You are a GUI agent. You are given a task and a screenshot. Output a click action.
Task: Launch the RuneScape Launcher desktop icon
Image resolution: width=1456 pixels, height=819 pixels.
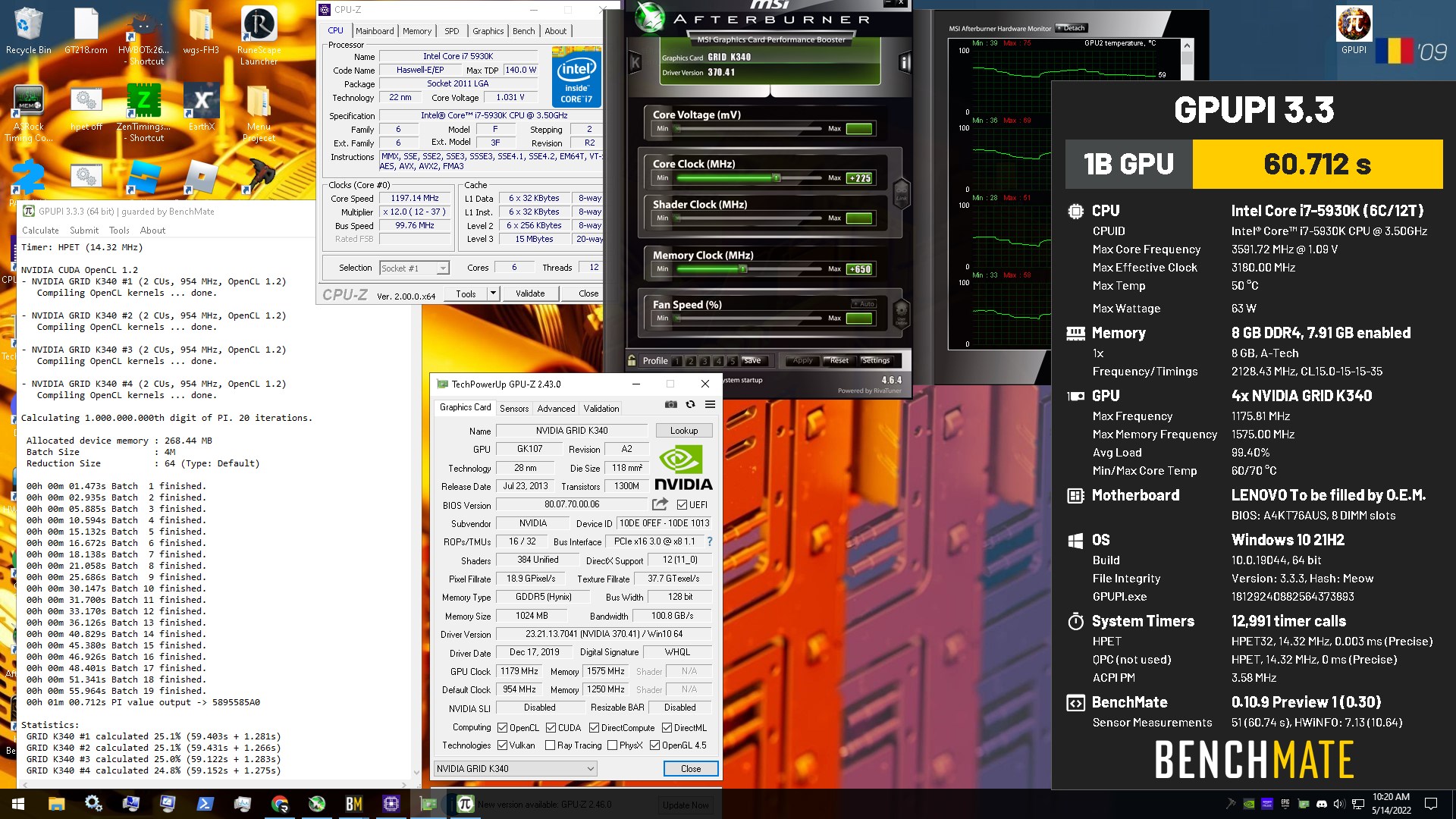pyautogui.click(x=259, y=35)
